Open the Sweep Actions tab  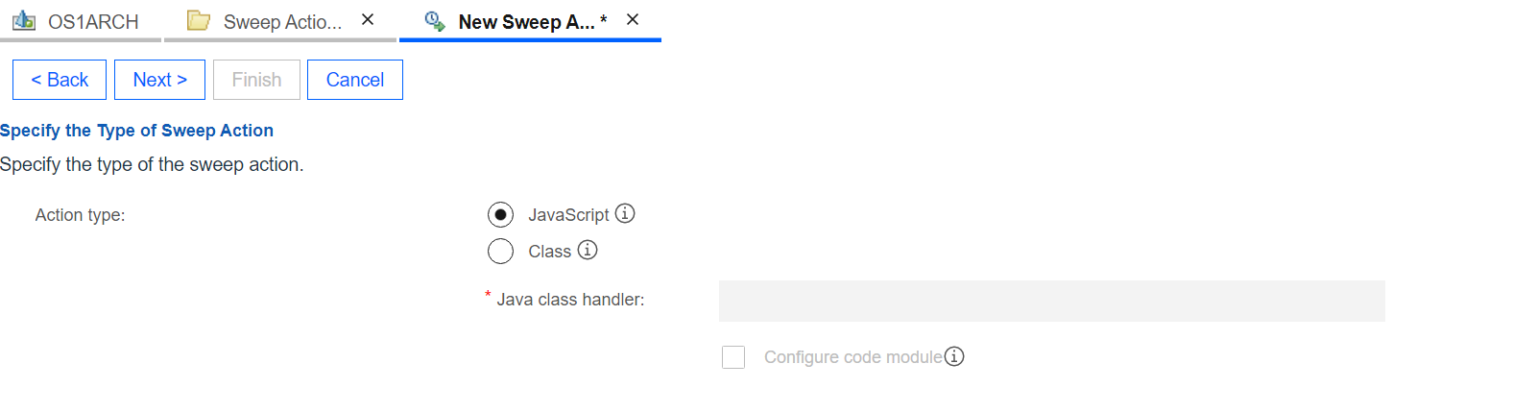point(282,21)
